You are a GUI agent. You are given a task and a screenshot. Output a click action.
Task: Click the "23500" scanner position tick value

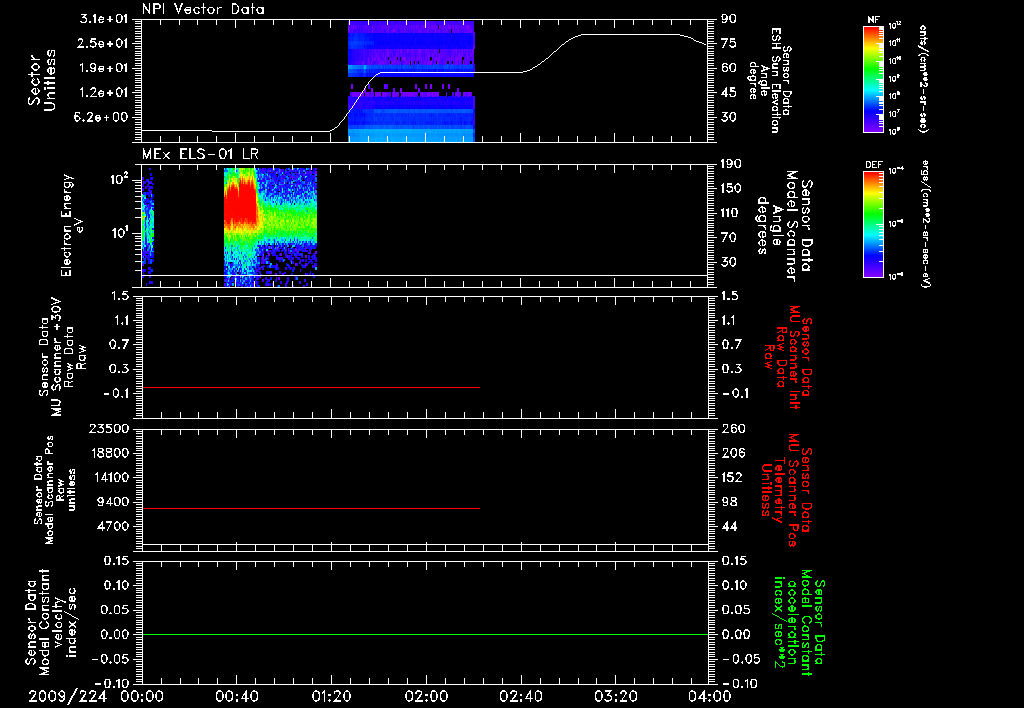(108, 428)
